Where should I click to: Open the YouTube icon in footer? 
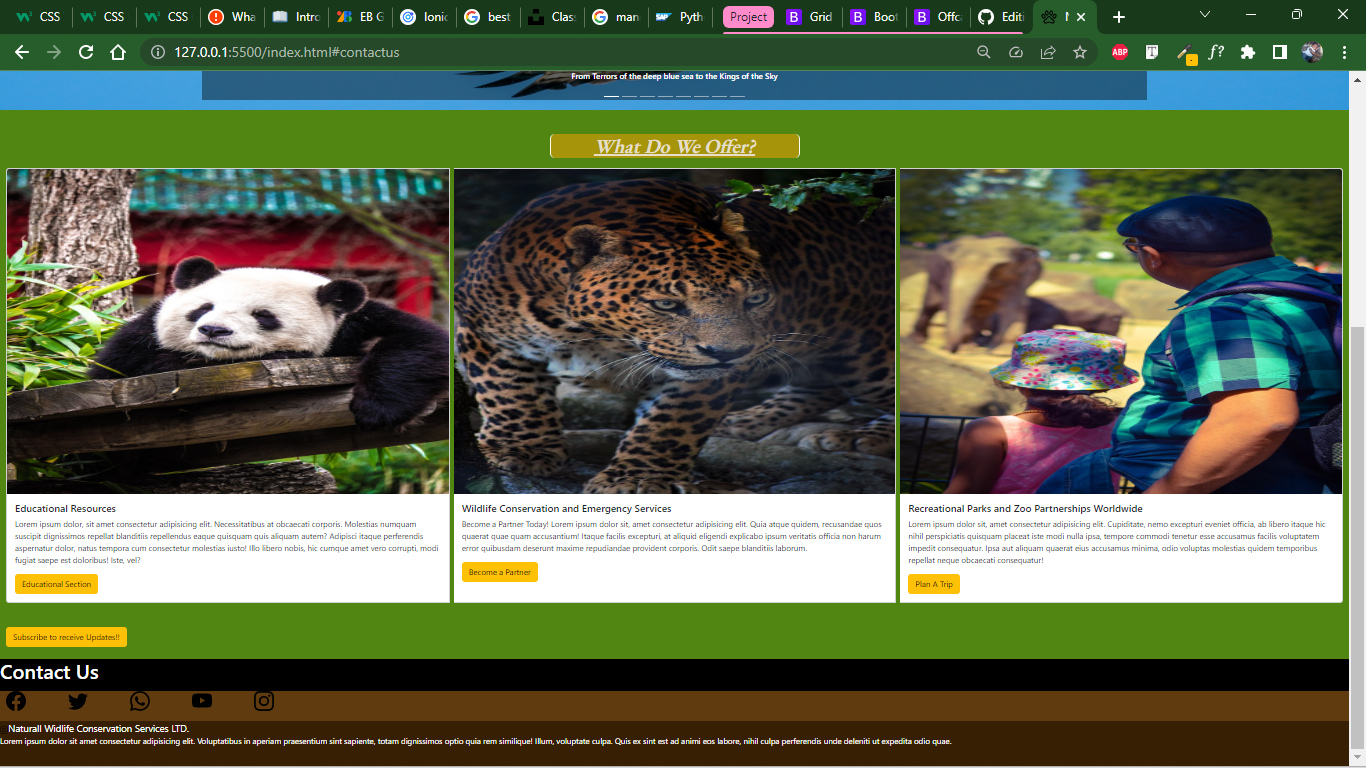pos(202,701)
